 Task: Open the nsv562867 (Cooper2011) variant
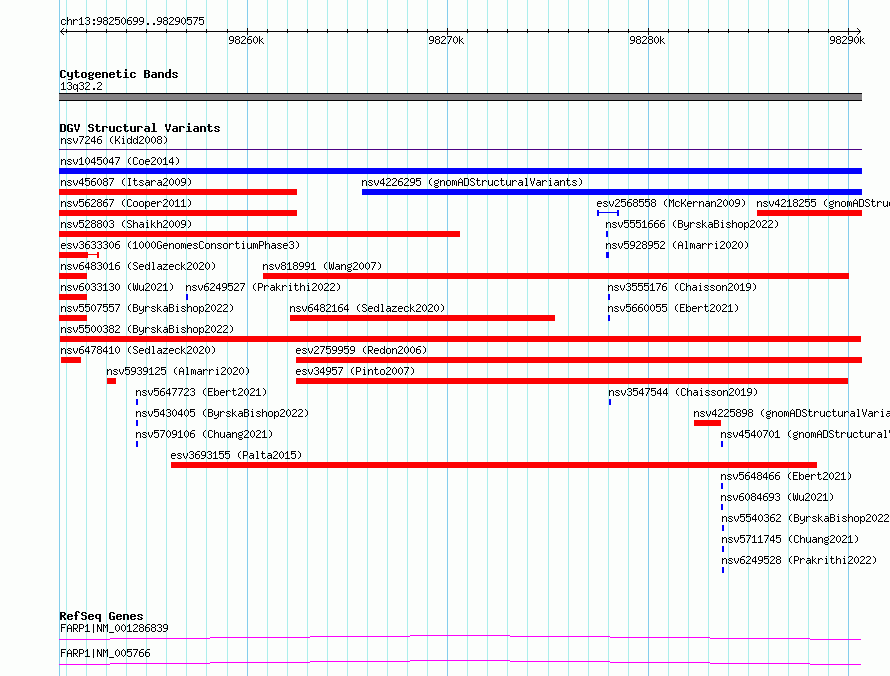[126, 203]
